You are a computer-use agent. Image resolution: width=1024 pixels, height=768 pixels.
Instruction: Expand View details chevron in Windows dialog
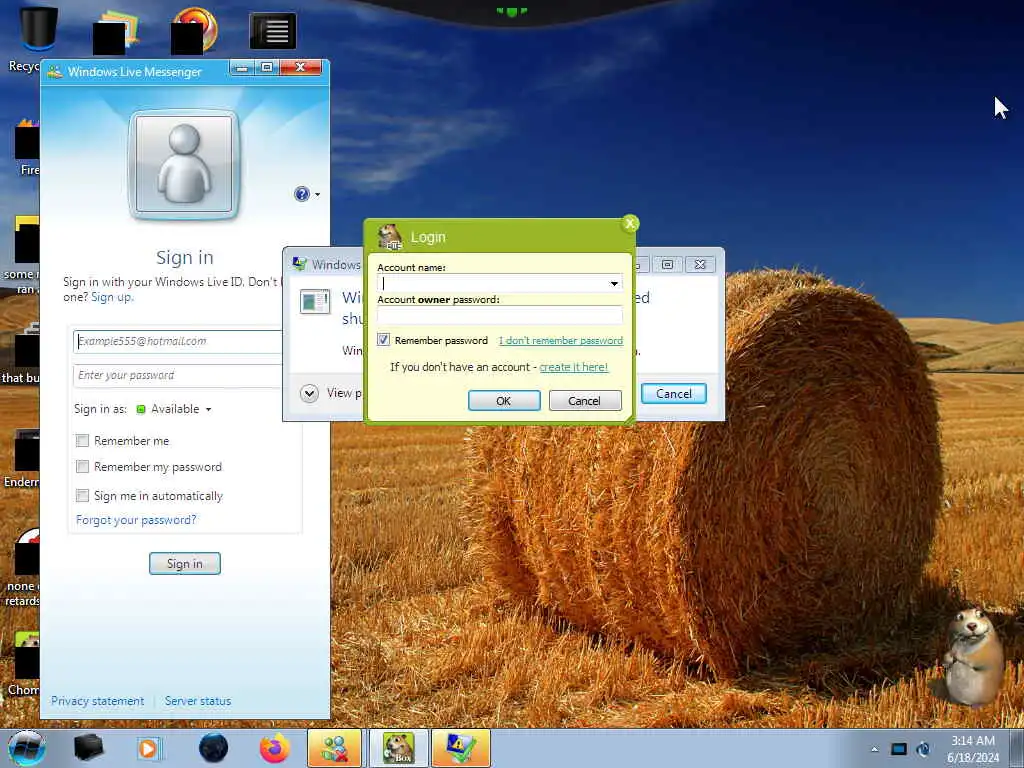310,393
